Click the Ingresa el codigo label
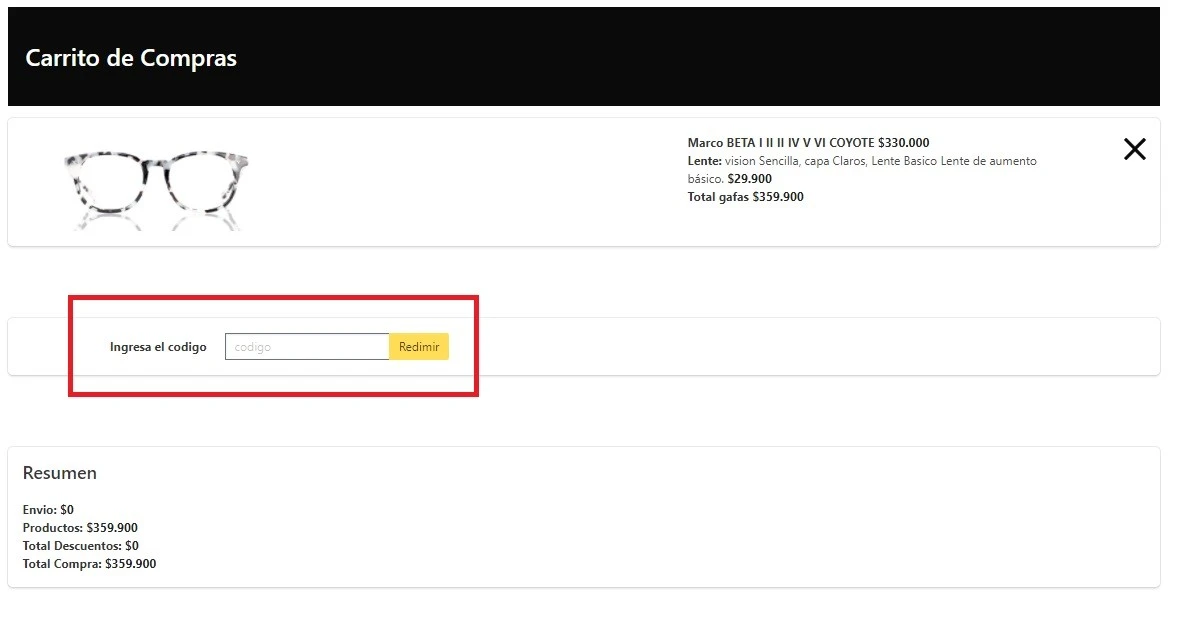 coord(158,347)
